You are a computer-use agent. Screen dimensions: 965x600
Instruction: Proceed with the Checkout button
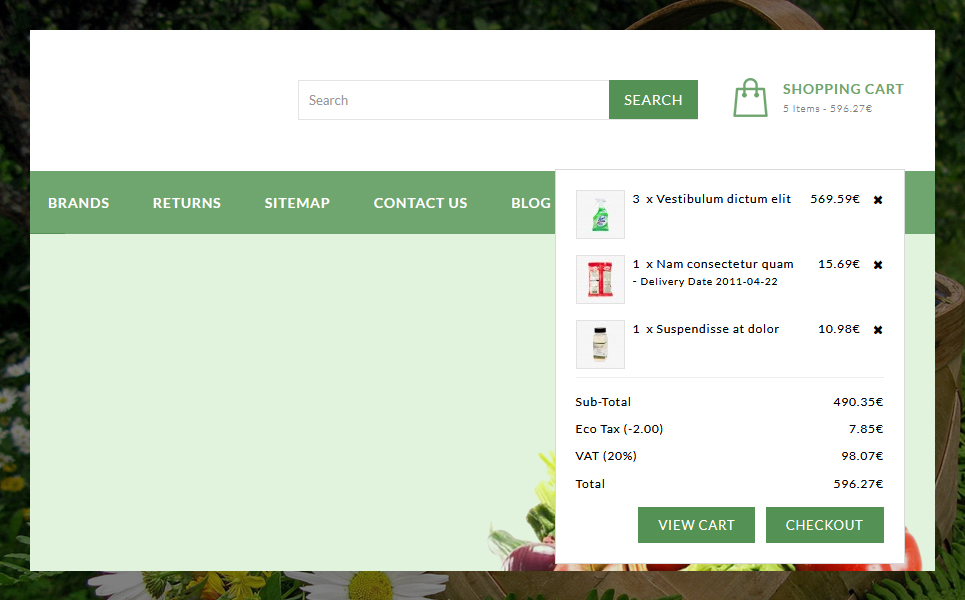[x=824, y=525]
